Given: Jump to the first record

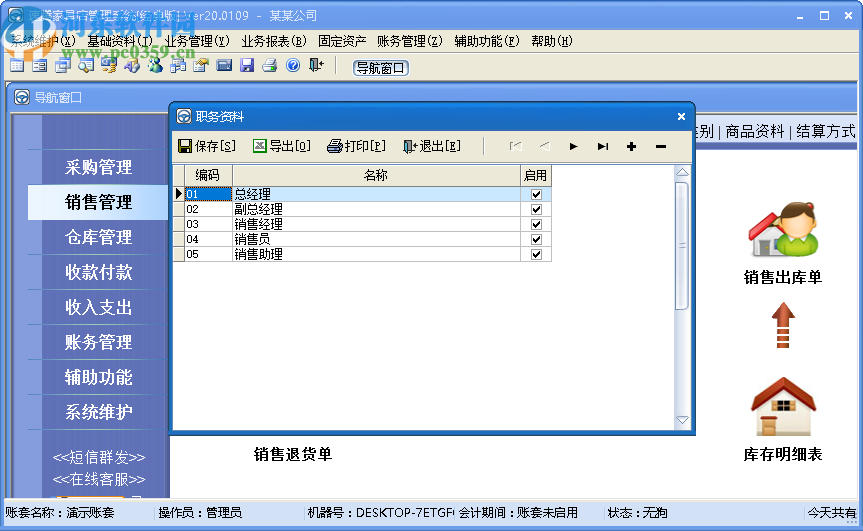Looking at the screenshot, I should click(515, 146).
